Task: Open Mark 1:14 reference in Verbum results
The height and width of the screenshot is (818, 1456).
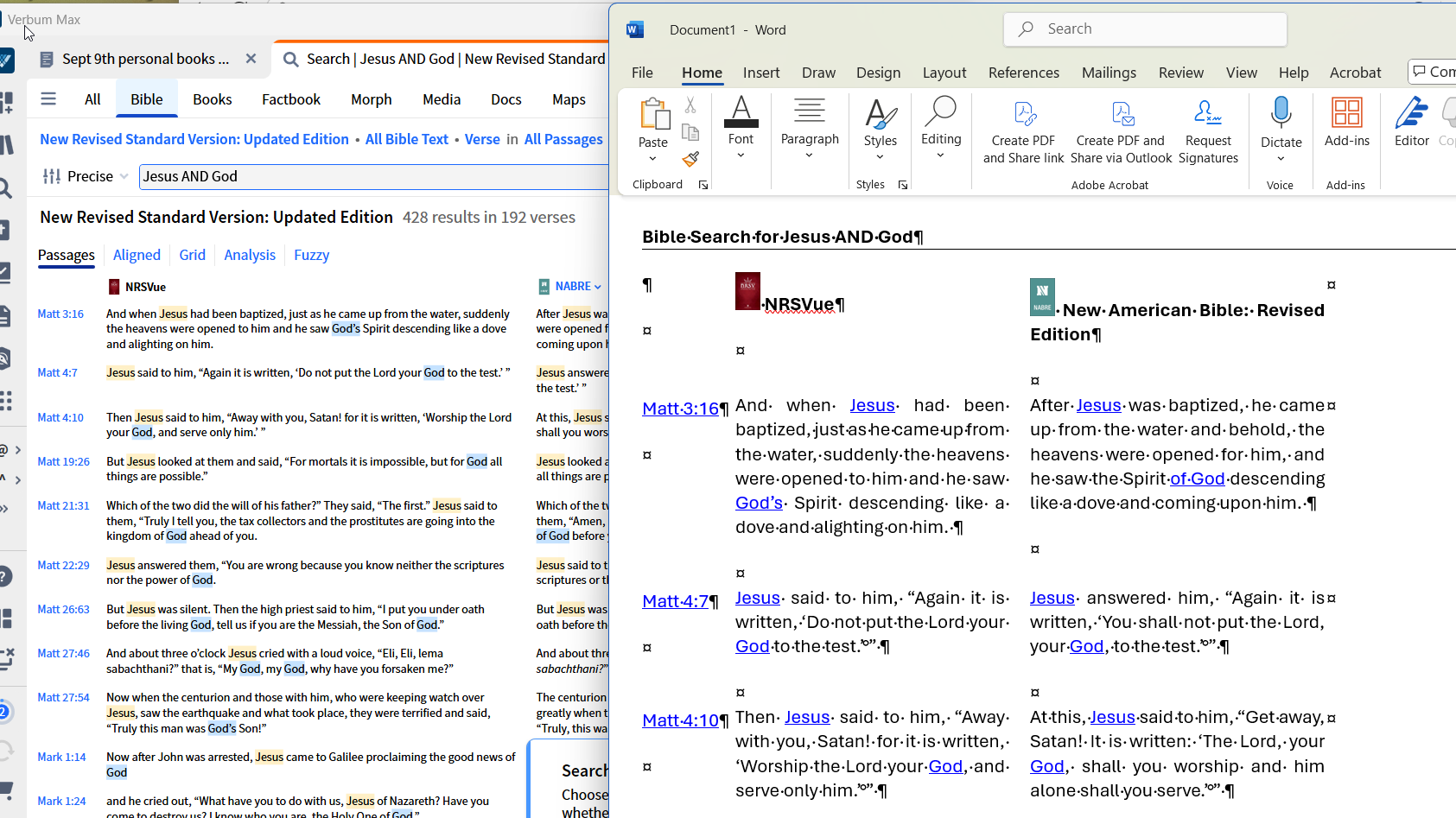Action: 61,758
